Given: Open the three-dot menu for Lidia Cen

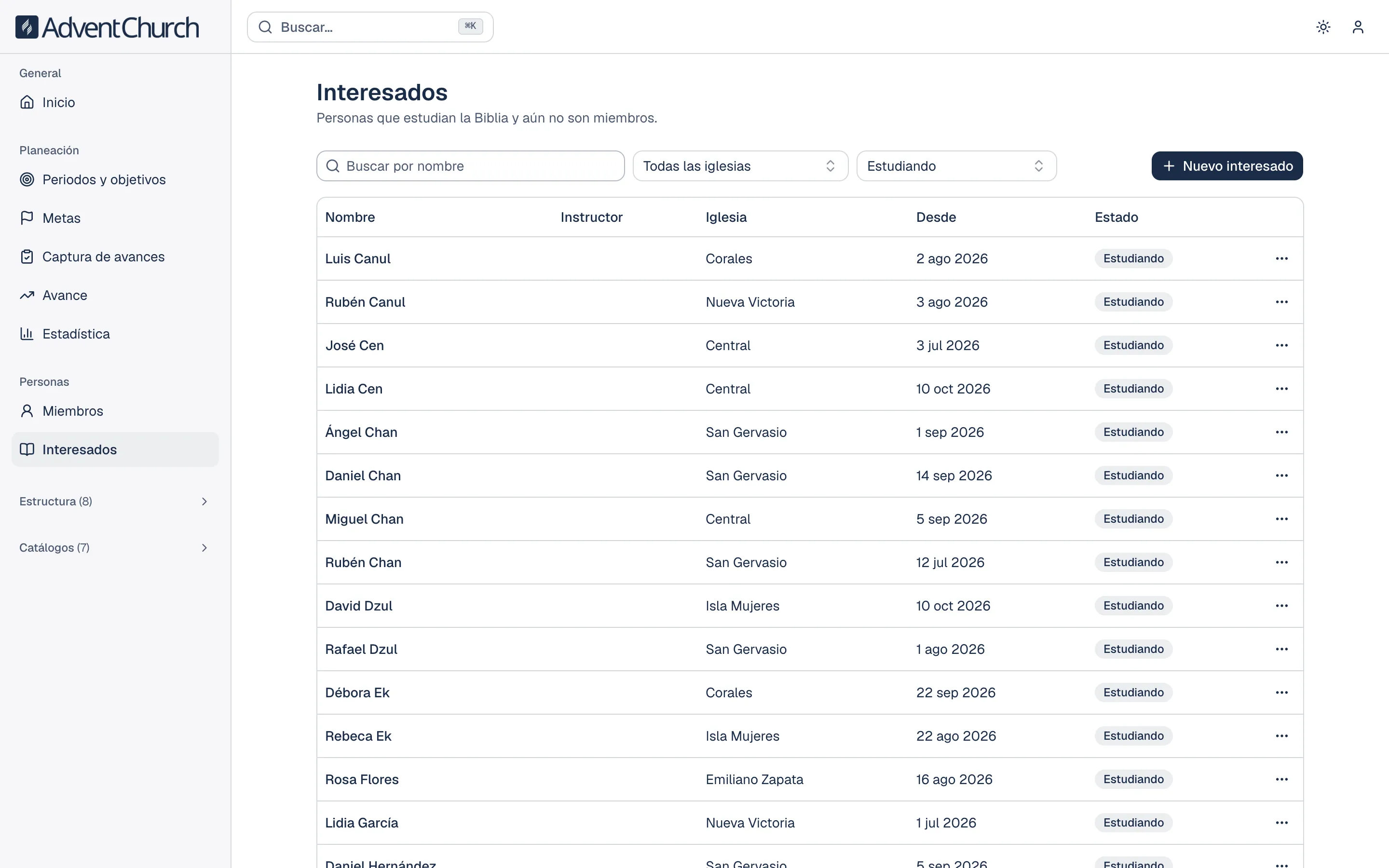Looking at the screenshot, I should coord(1281,389).
